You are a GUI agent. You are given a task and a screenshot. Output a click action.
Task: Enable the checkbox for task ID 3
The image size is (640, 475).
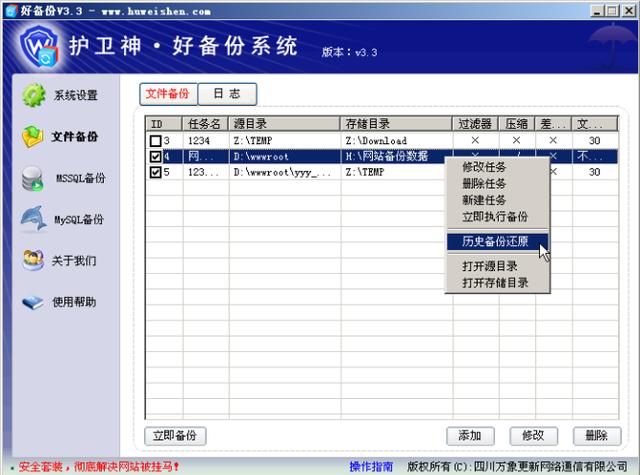coord(156,141)
